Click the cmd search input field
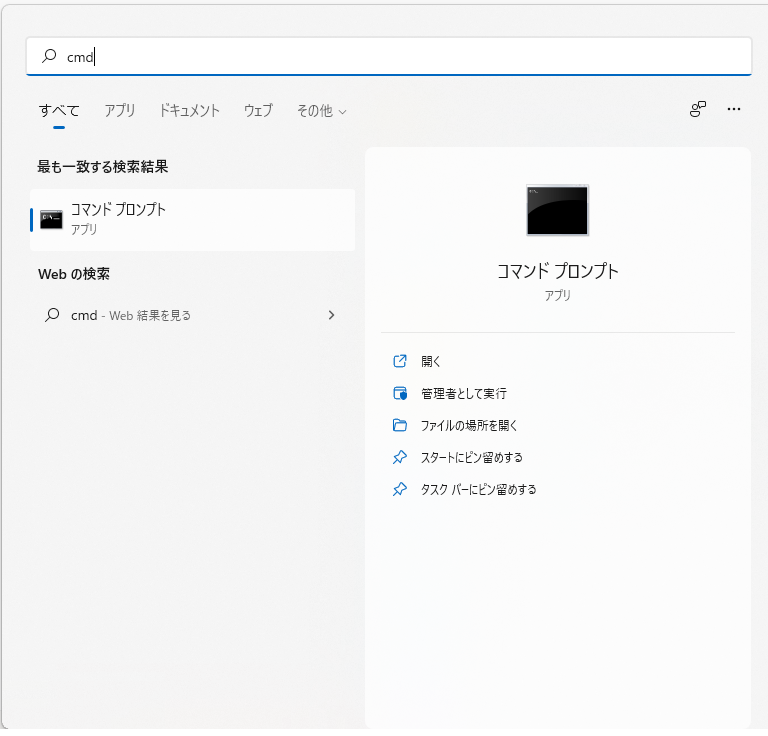This screenshot has width=768, height=736. [x=388, y=56]
